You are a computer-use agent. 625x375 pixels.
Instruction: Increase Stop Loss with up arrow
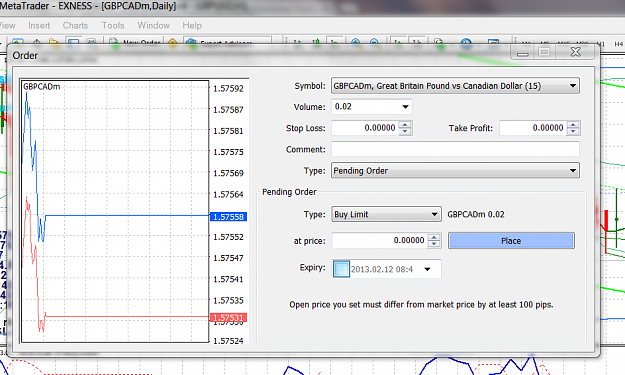[405, 125]
